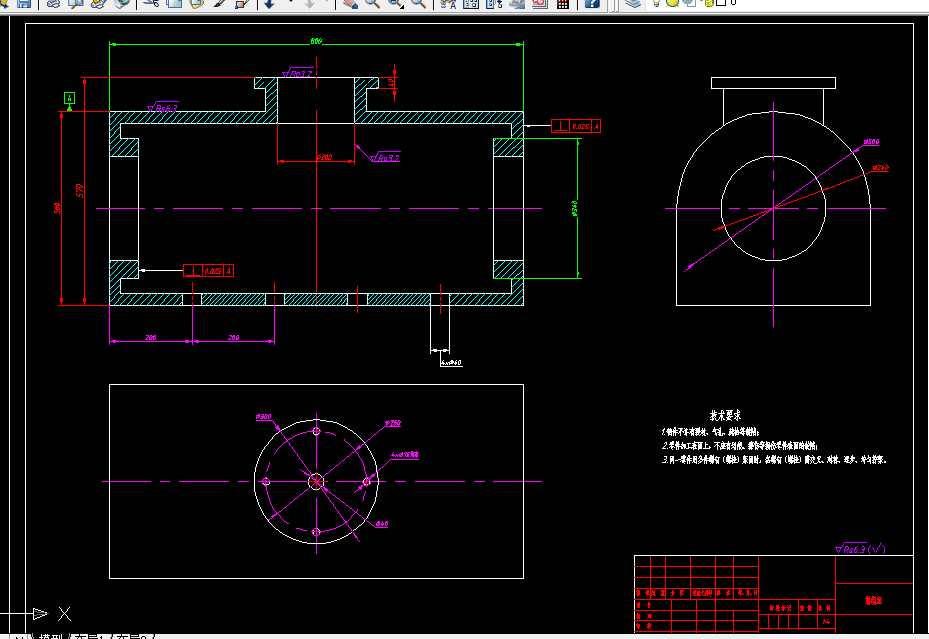Open the Sheet Set Manager icon
929x639 pixels.
(x=517, y=3)
